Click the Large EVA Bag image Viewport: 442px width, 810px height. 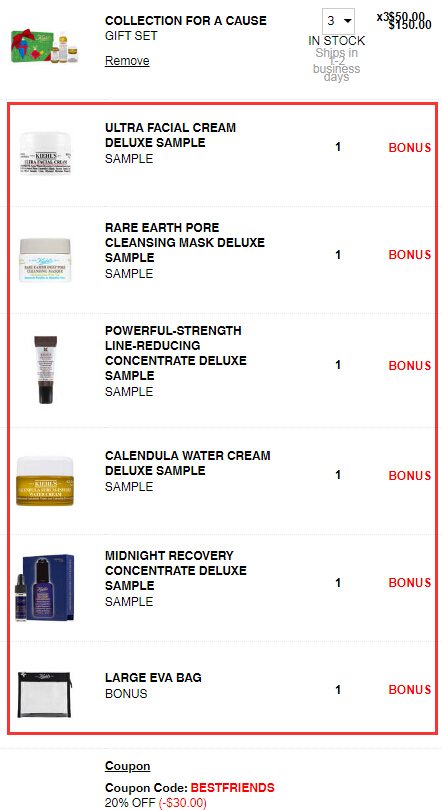click(44, 694)
